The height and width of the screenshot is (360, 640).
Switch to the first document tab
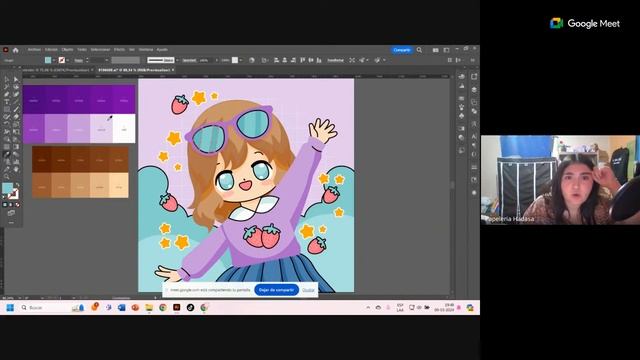pos(57,70)
